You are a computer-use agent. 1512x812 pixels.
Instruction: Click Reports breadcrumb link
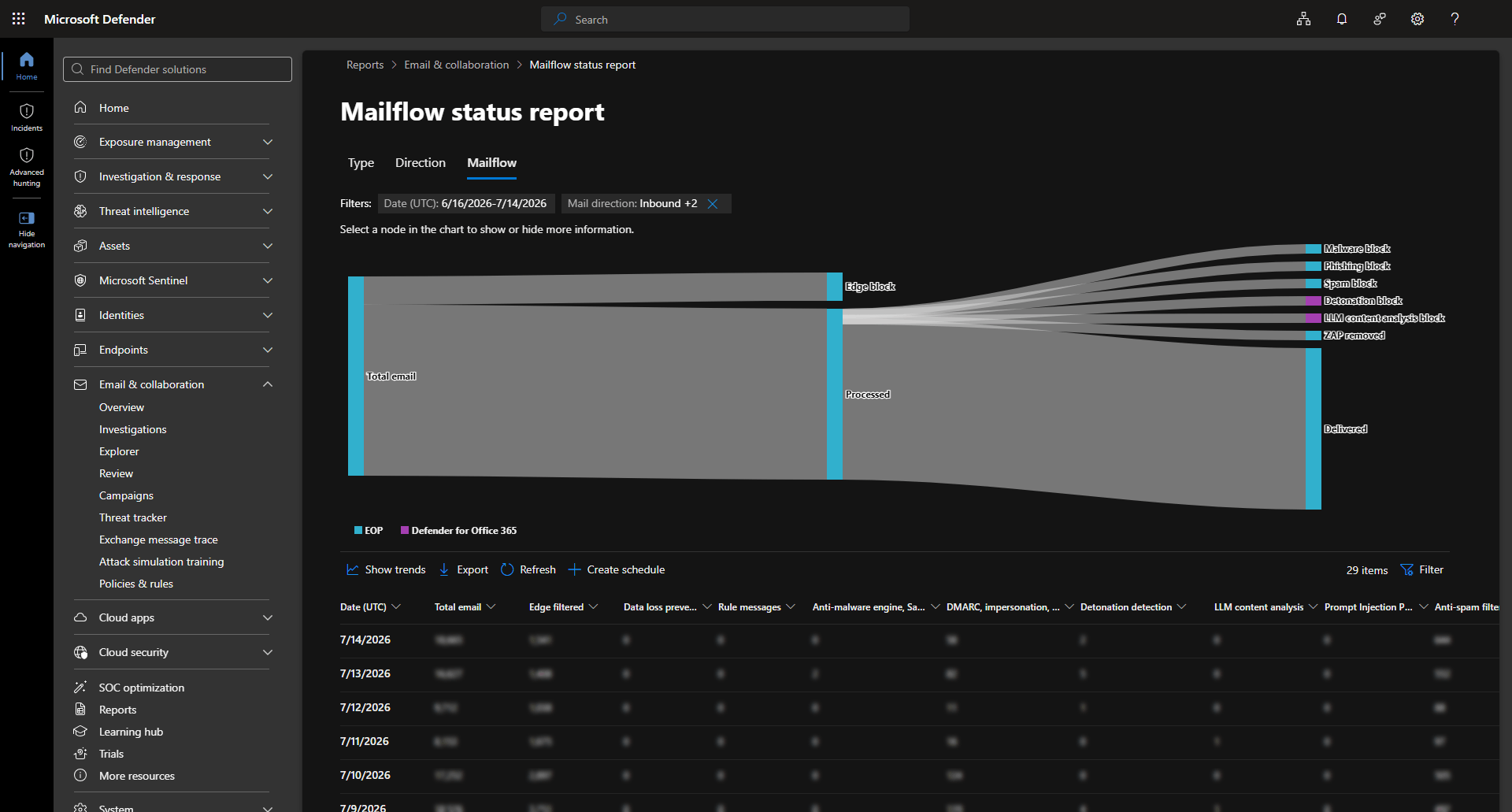point(365,65)
